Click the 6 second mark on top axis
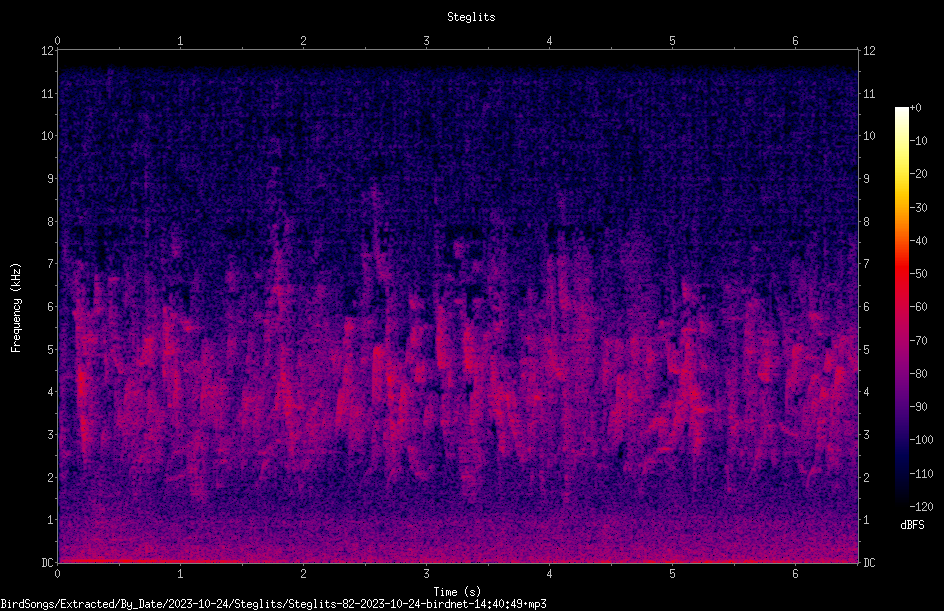The height and width of the screenshot is (611, 944). 795,41
